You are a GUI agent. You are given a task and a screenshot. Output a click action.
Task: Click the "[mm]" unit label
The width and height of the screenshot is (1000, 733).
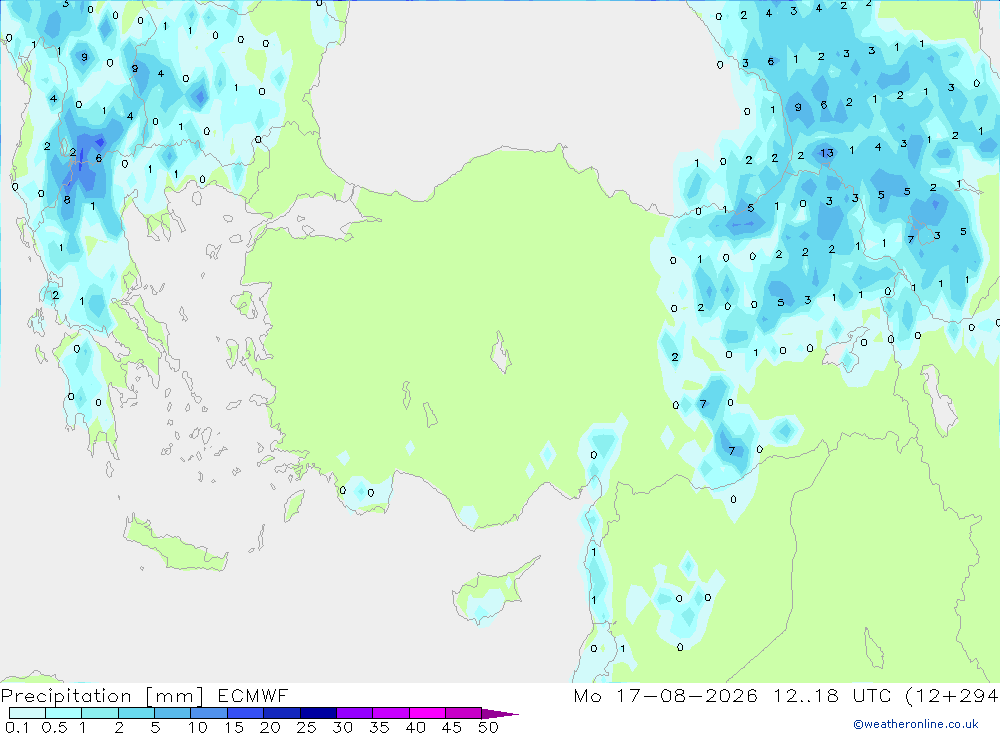tap(174, 696)
